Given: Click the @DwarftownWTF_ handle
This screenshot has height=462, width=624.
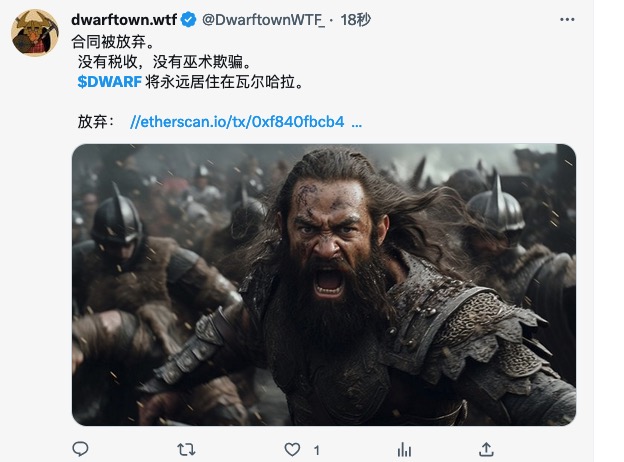Looking at the screenshot, I should 263,19.
